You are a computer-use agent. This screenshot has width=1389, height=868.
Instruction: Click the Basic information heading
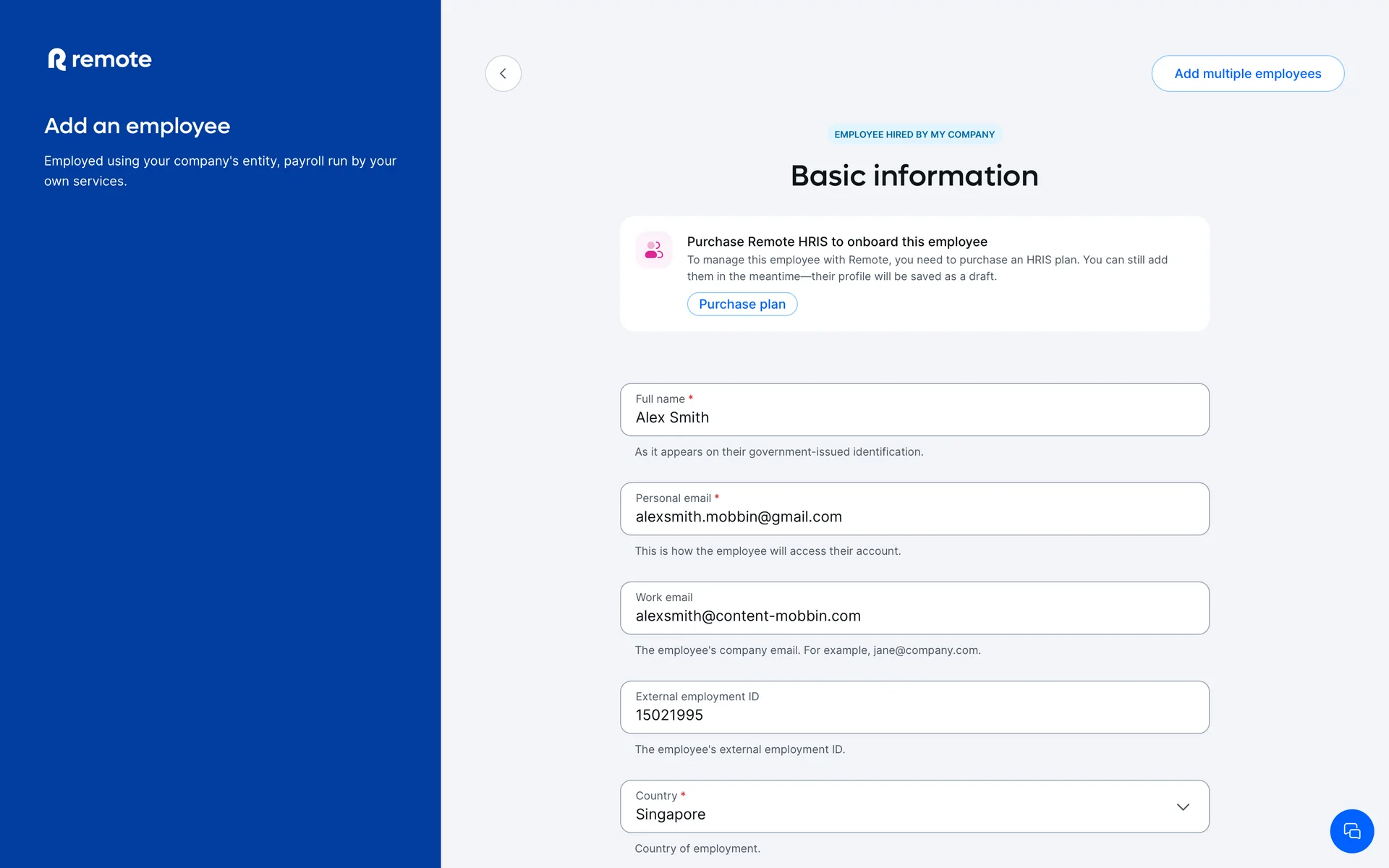tap(914, 176)
